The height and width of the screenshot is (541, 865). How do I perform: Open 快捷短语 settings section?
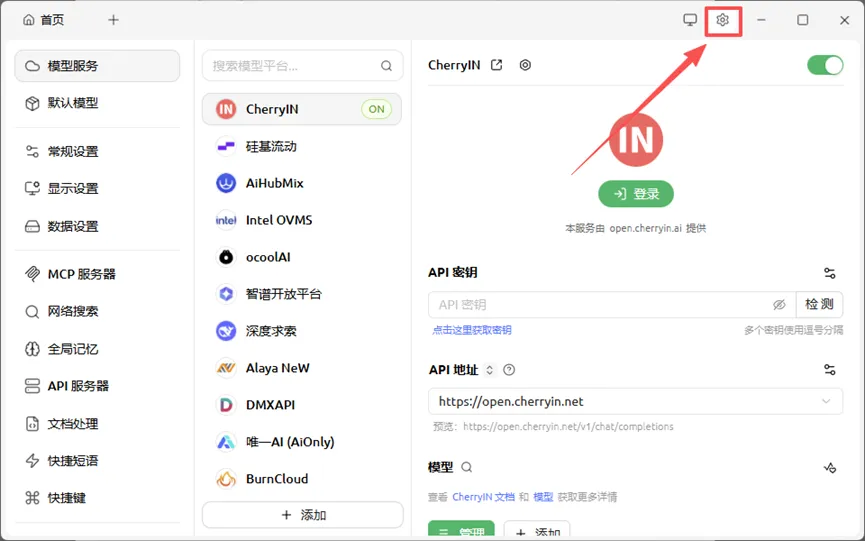97,460
